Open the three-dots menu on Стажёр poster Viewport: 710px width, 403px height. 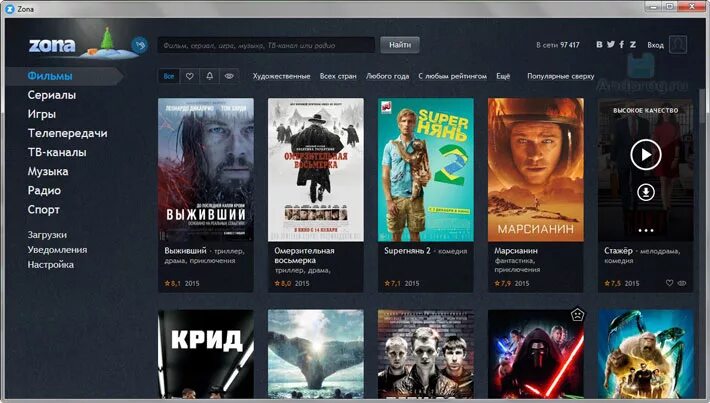pos(646,230)
